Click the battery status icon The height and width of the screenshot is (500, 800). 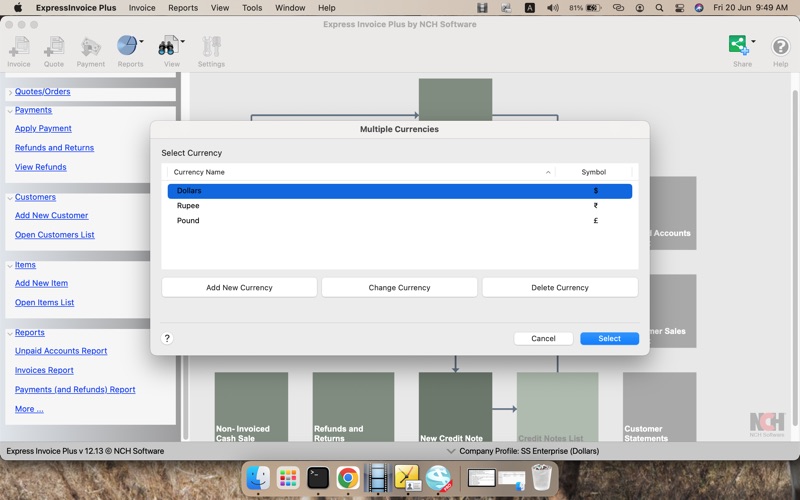(x=594, y=8)
